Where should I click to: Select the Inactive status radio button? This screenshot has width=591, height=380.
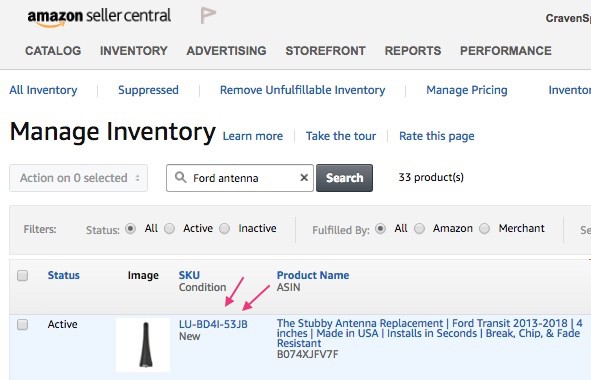[225, 228]
